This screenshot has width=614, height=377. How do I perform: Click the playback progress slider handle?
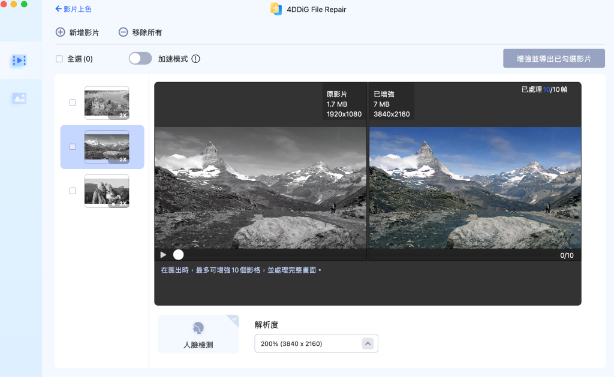[178, 255]
